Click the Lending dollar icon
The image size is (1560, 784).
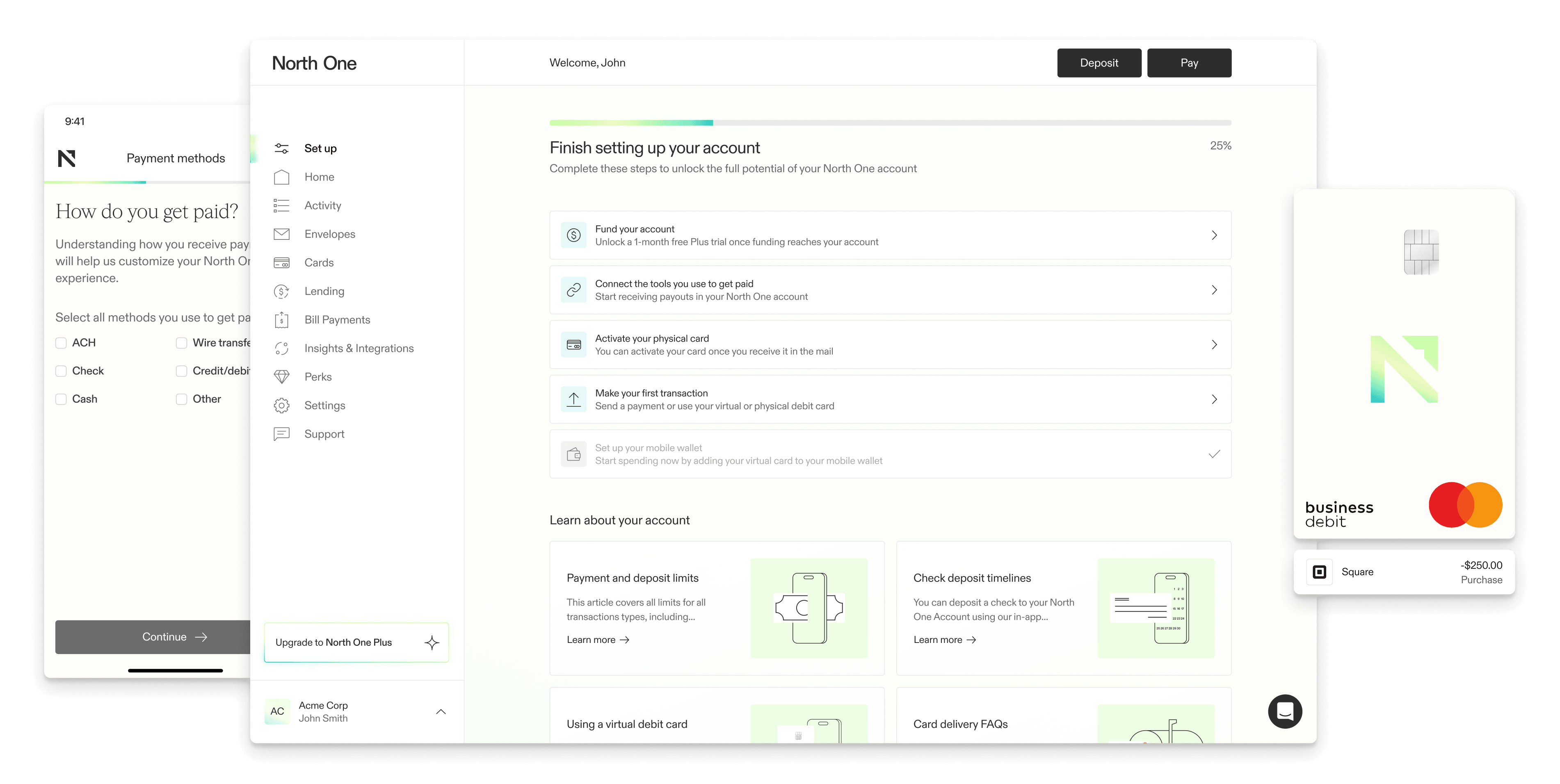[x=281, y=291]
